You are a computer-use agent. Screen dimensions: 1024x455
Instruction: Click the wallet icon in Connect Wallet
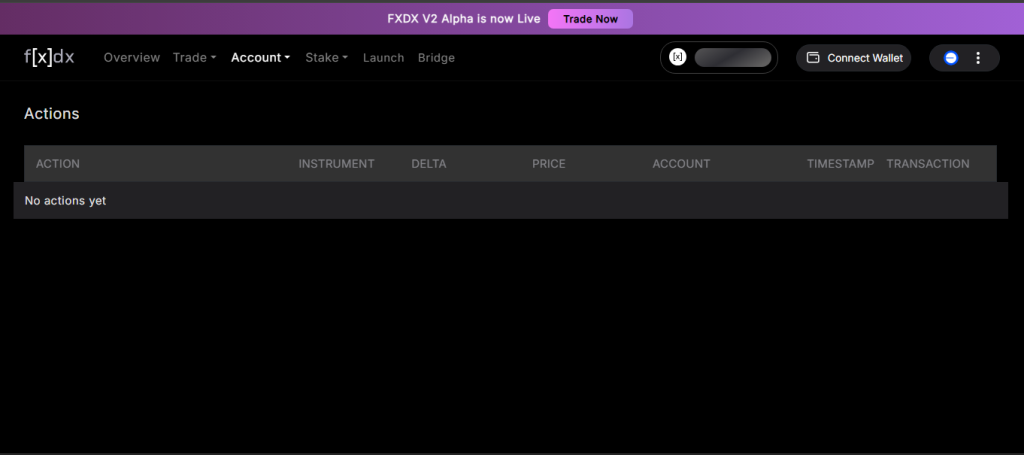[813, 58]
